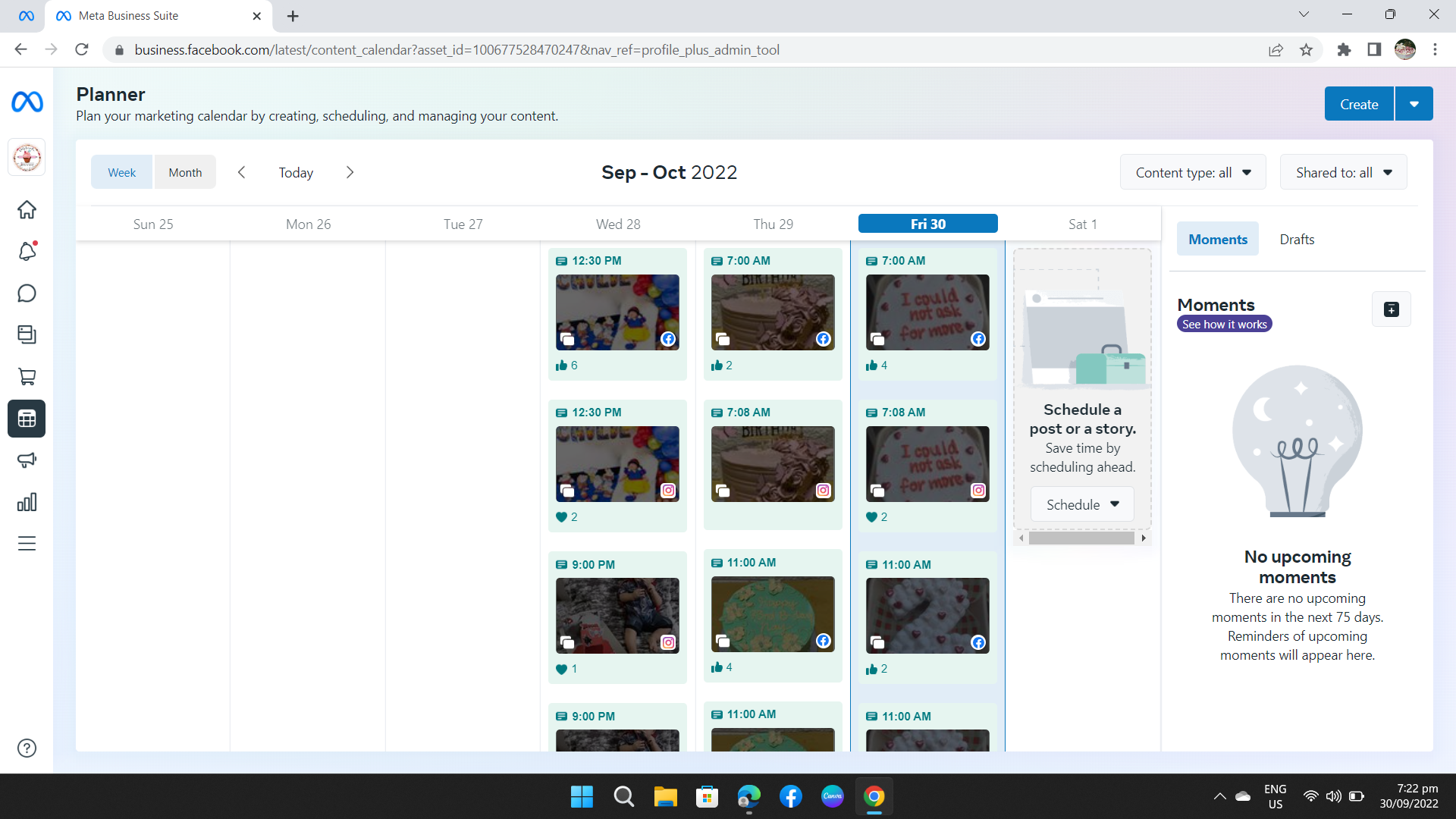Open Inbox chat bubble icon

pyautogui.click(x=27, y=293)
